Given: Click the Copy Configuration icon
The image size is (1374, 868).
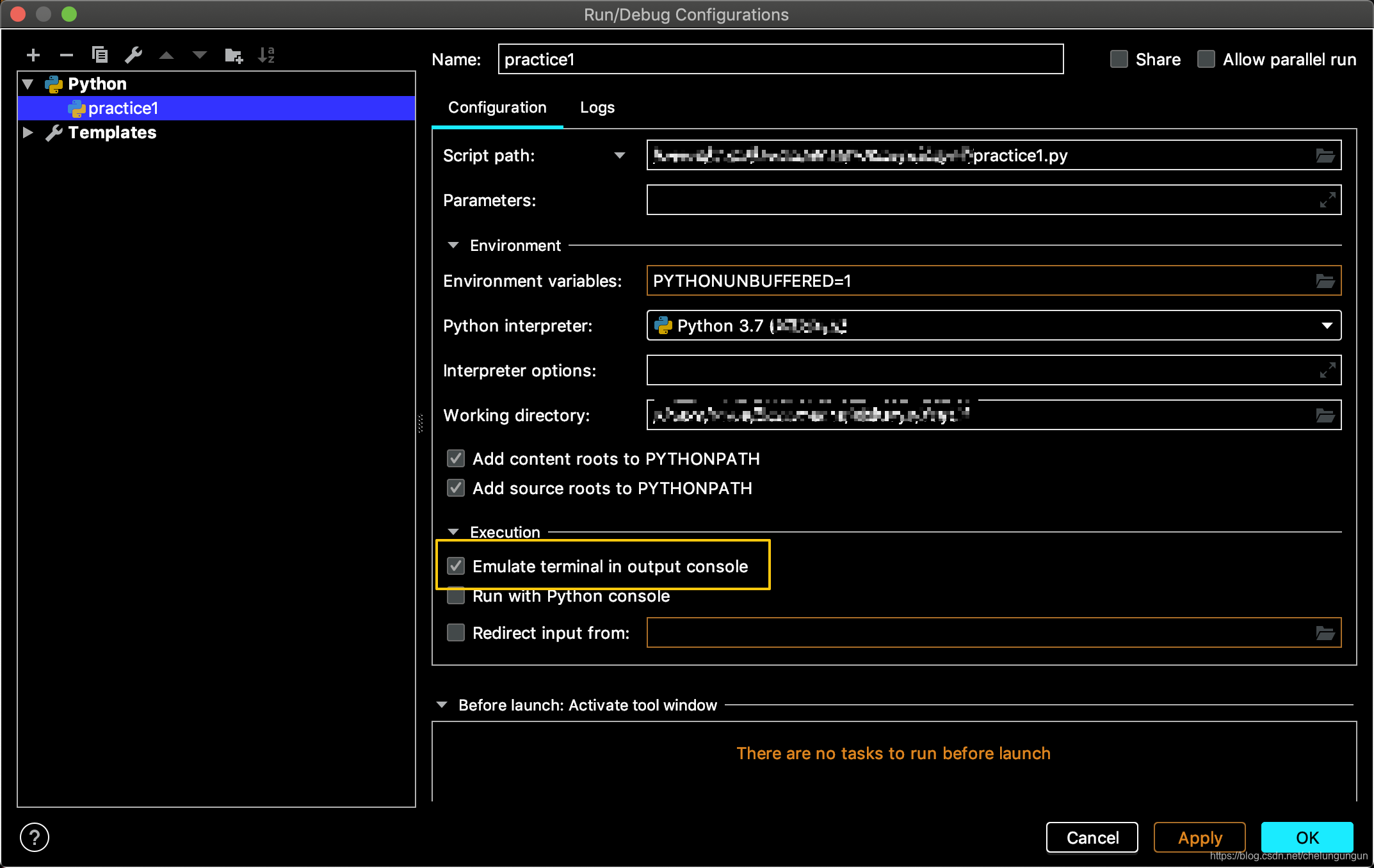Looking at the screenshot, I should (100, 55).
